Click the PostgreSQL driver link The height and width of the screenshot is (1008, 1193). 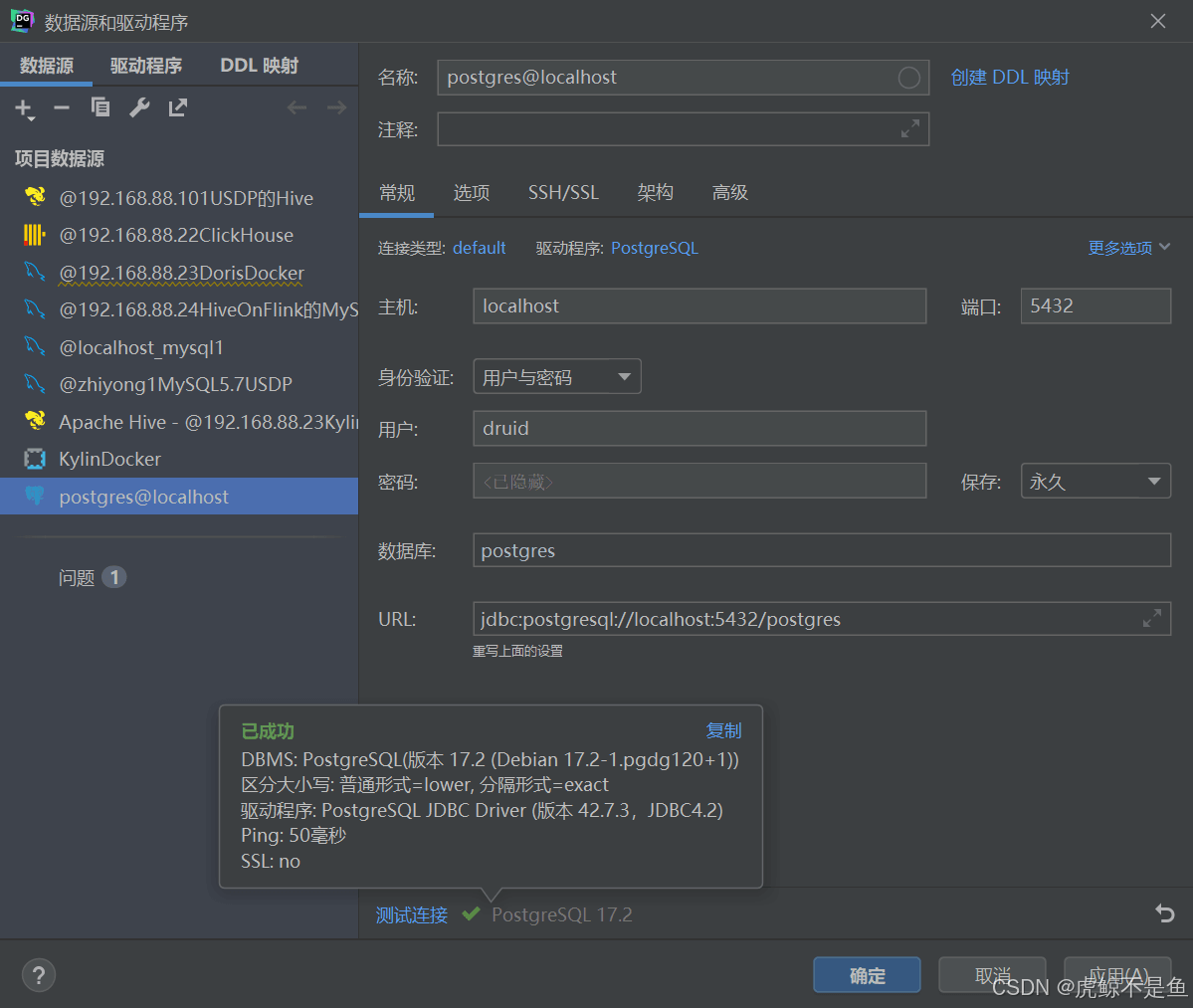click(655, 248)
